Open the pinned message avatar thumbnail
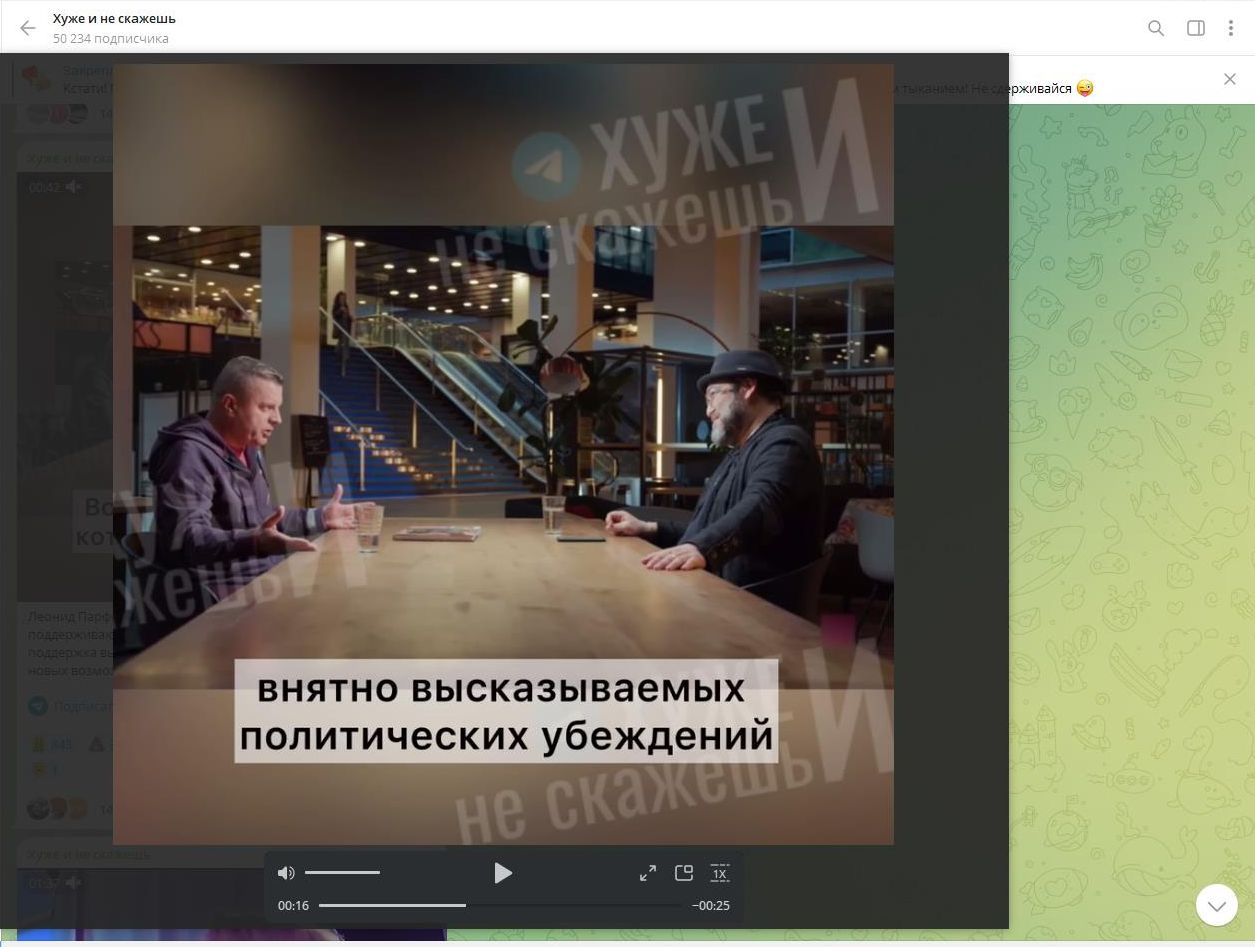Image resolution: width=1255 pixels, height=947 pixels. point(36,78)
